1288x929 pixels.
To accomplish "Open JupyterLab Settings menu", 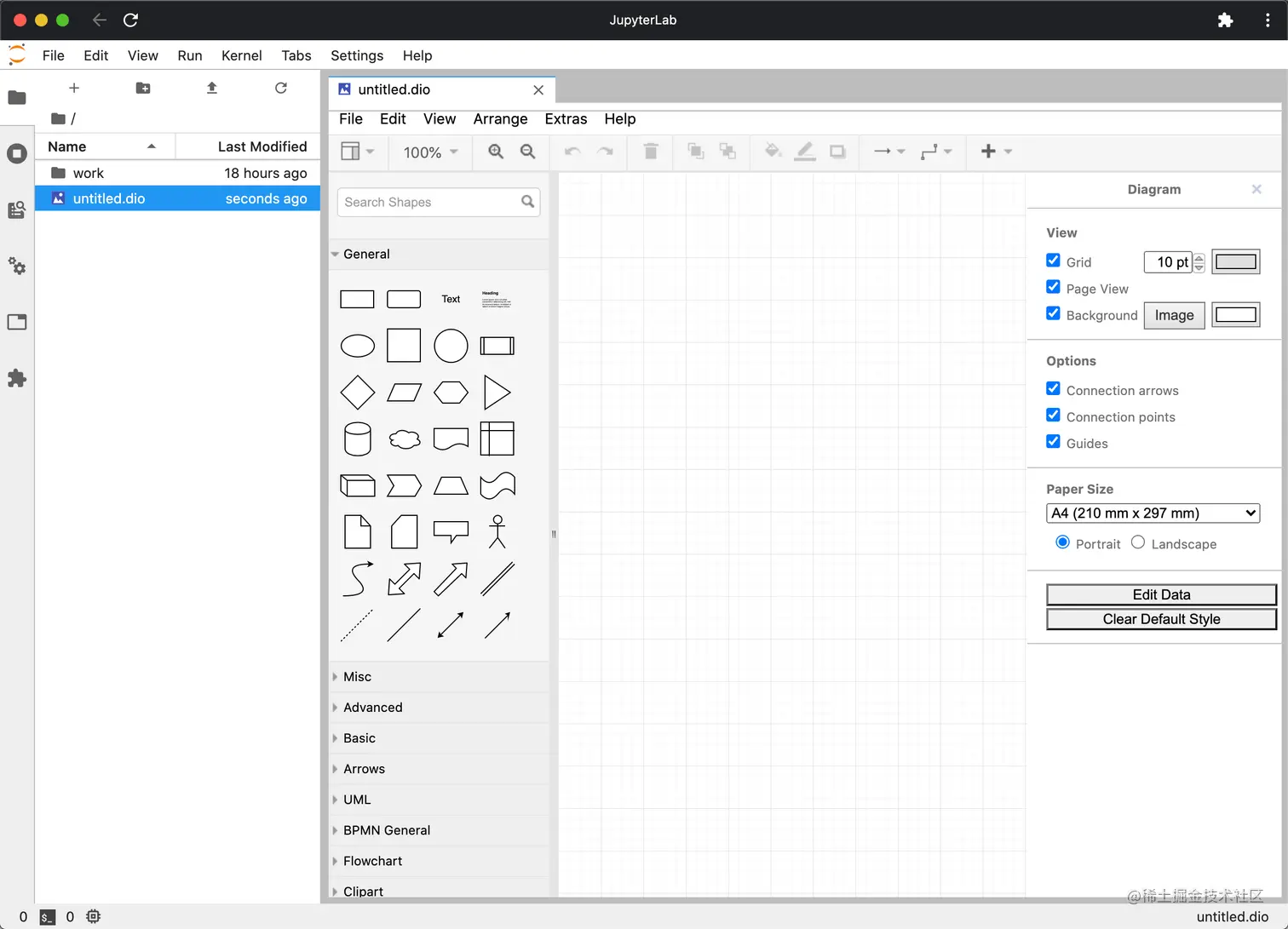I will click(357, 55).
